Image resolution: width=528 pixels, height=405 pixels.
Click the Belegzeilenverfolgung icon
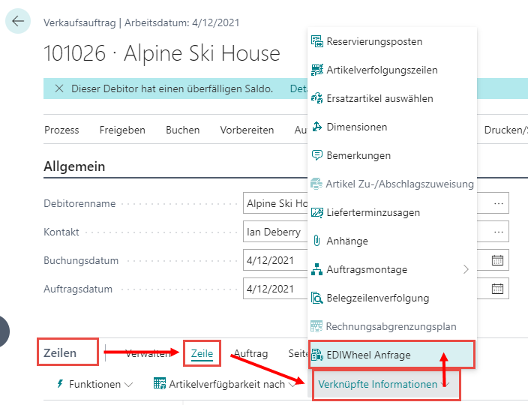pos(317,298)
